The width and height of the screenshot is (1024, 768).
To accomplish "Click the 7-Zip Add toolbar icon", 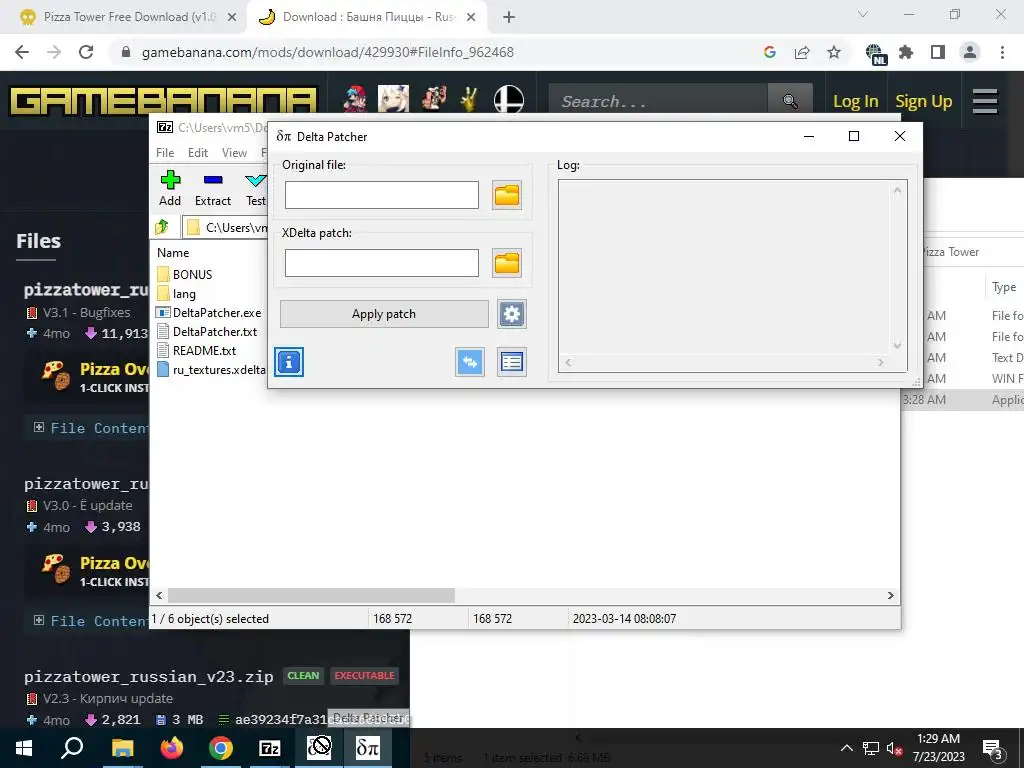I will [170, 188].
